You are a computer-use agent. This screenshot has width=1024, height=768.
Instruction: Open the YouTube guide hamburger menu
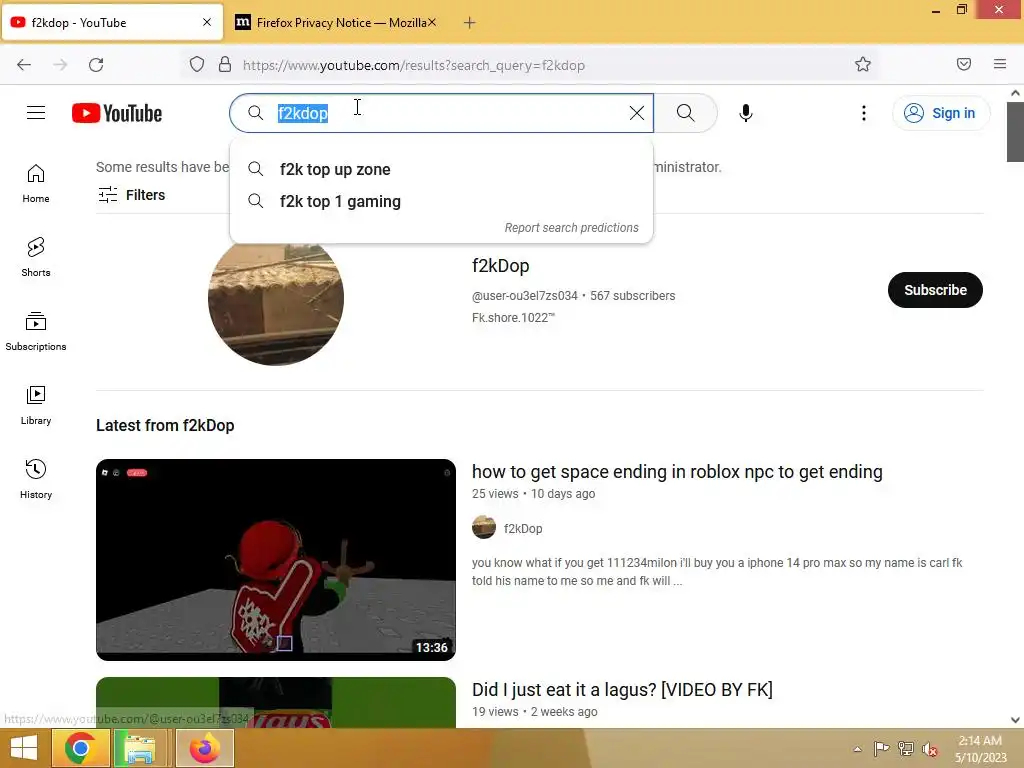point(36,113)
